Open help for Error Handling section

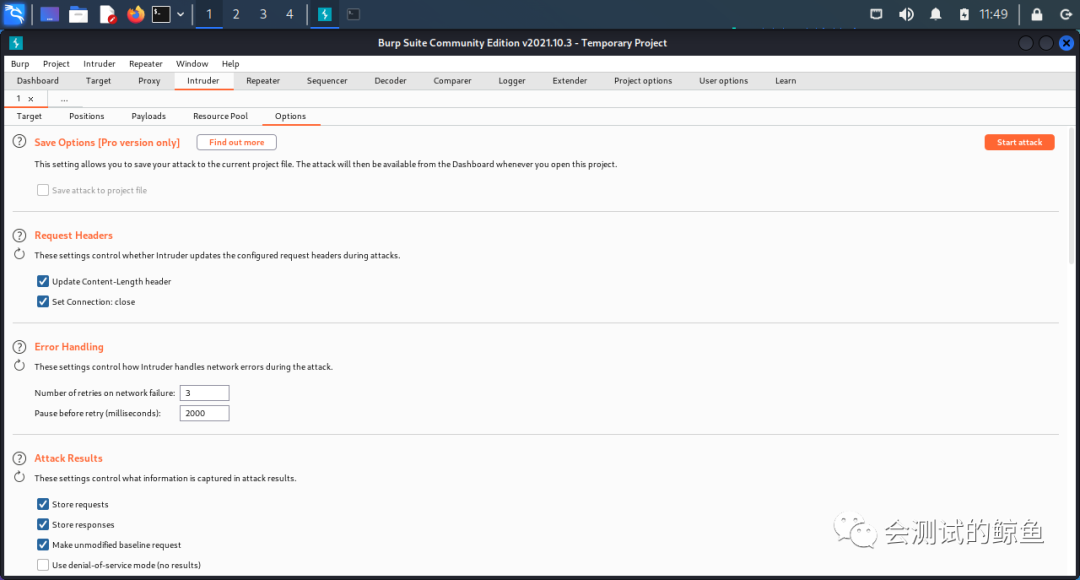point(19,347)
